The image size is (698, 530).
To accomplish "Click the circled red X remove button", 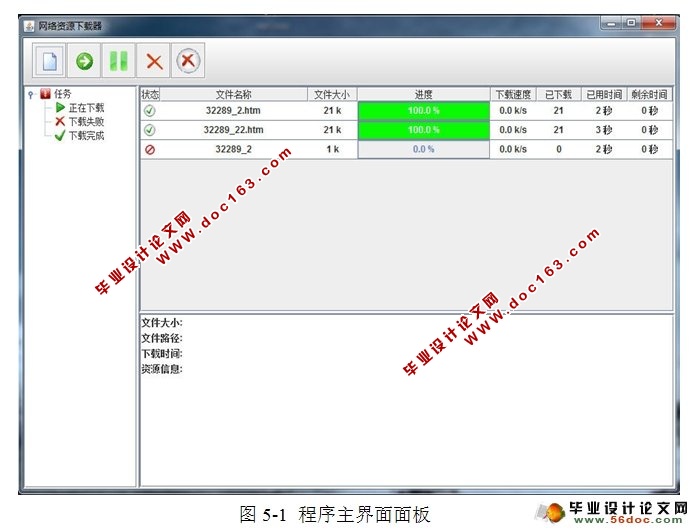I will click(188, 61).
